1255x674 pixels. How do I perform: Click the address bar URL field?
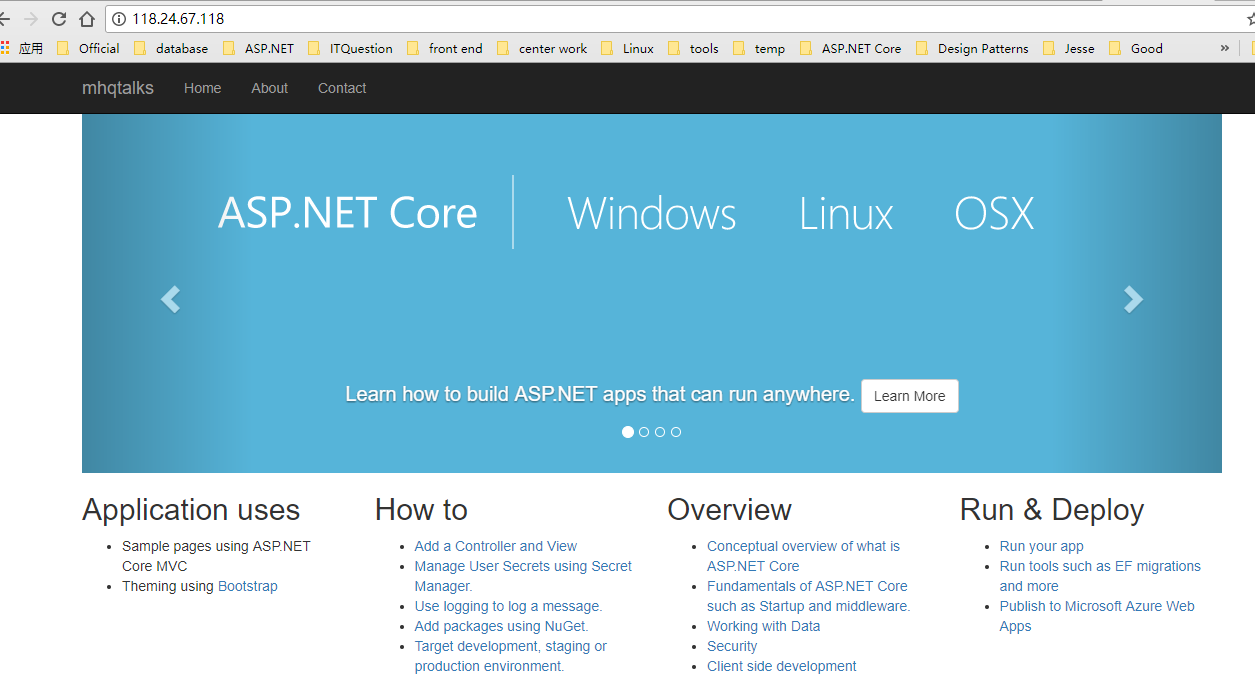(x=680, y=19)
